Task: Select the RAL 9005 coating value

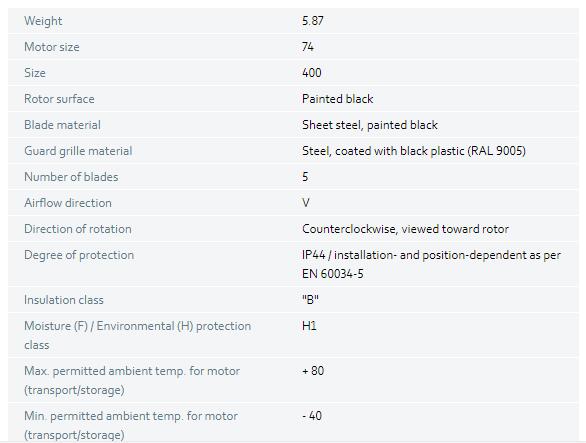Action: click(x=414, y=151)
